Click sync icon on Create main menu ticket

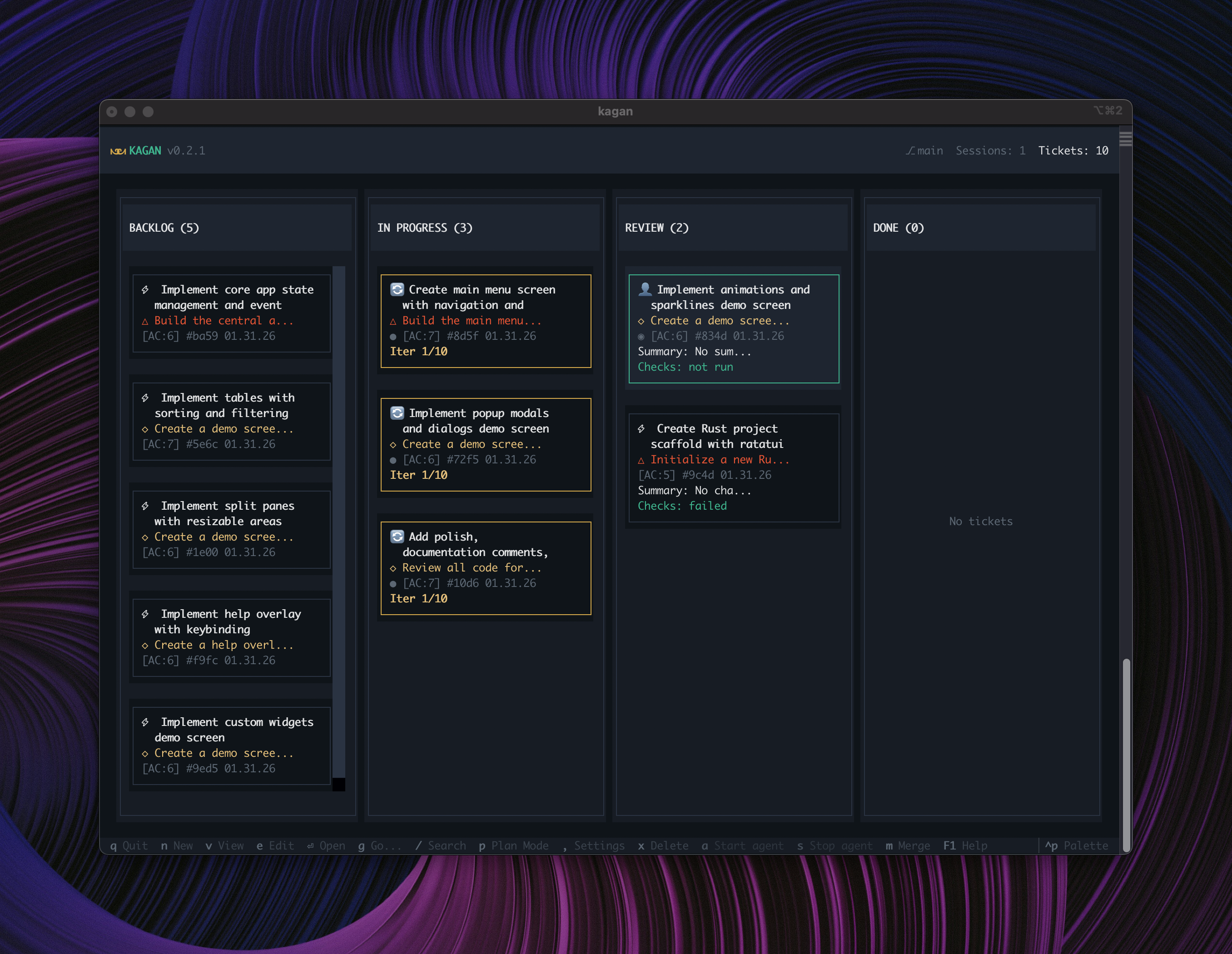[397, 289]
